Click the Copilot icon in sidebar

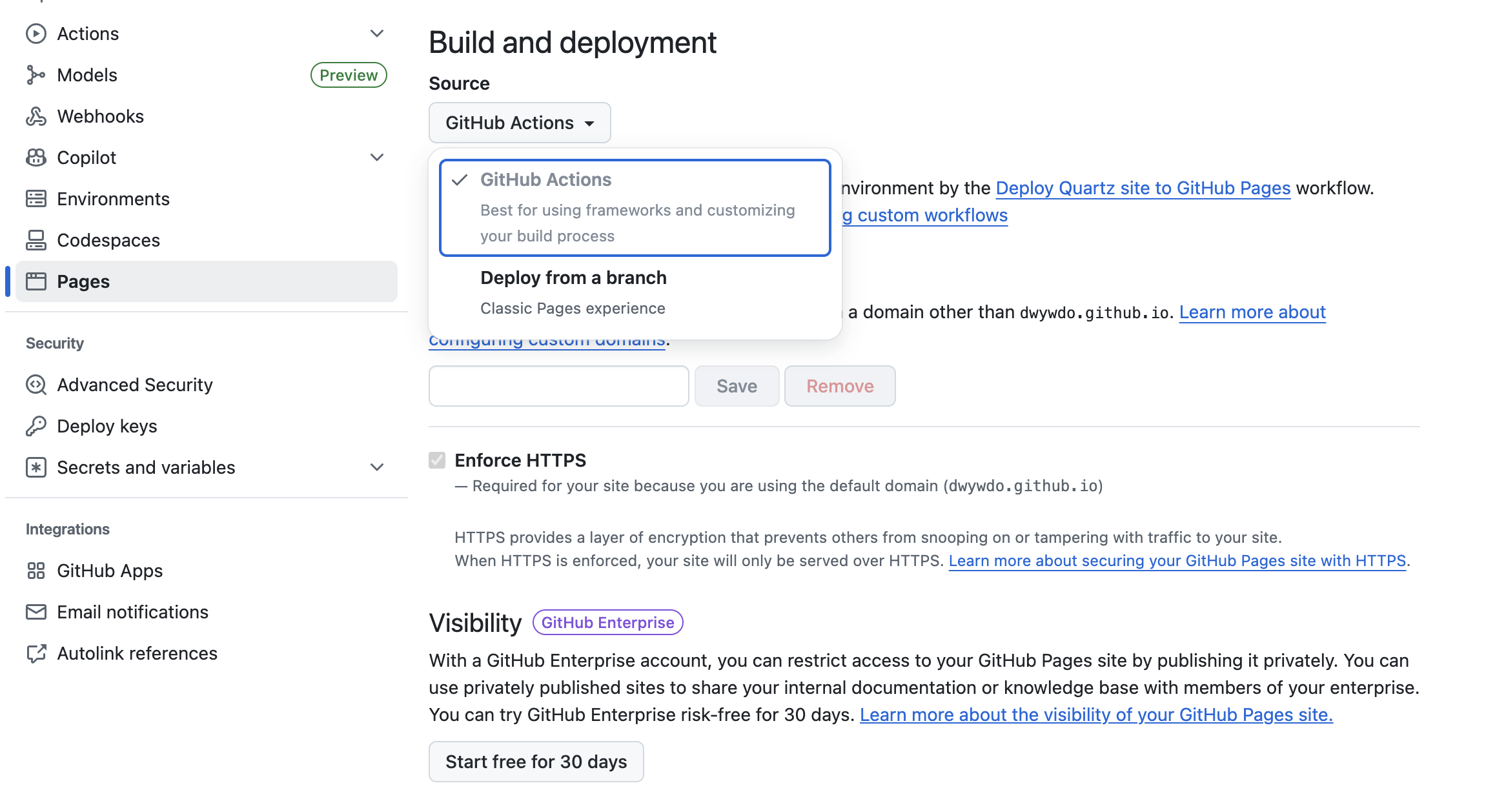[x=36, y=157]
